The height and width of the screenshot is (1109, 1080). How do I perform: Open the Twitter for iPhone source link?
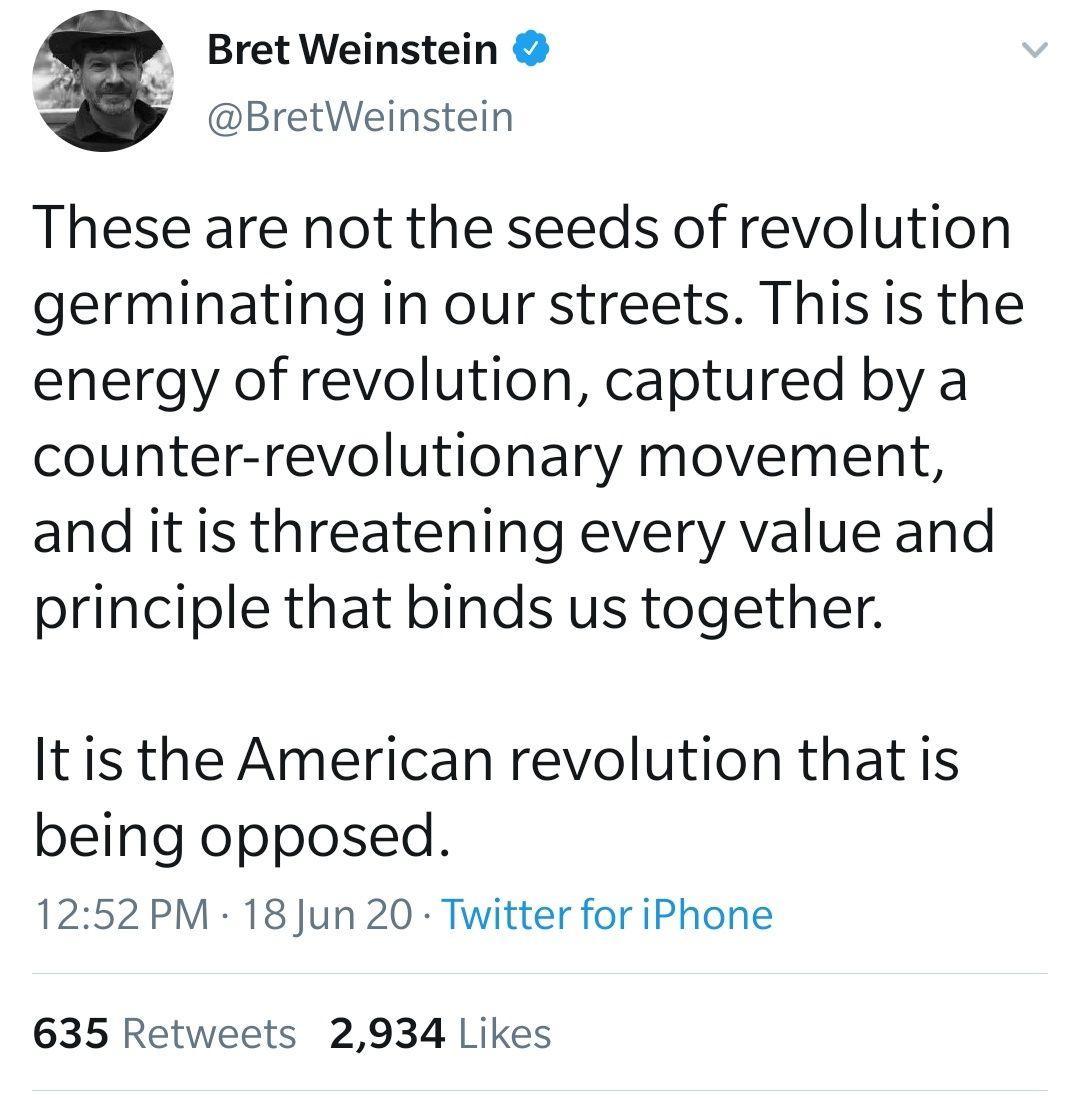[607, 914]
